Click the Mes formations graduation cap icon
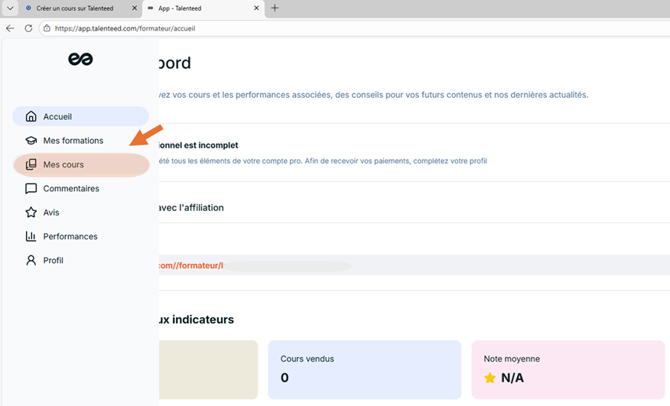This screenshot has width=670, height=406. click(31, 141)
